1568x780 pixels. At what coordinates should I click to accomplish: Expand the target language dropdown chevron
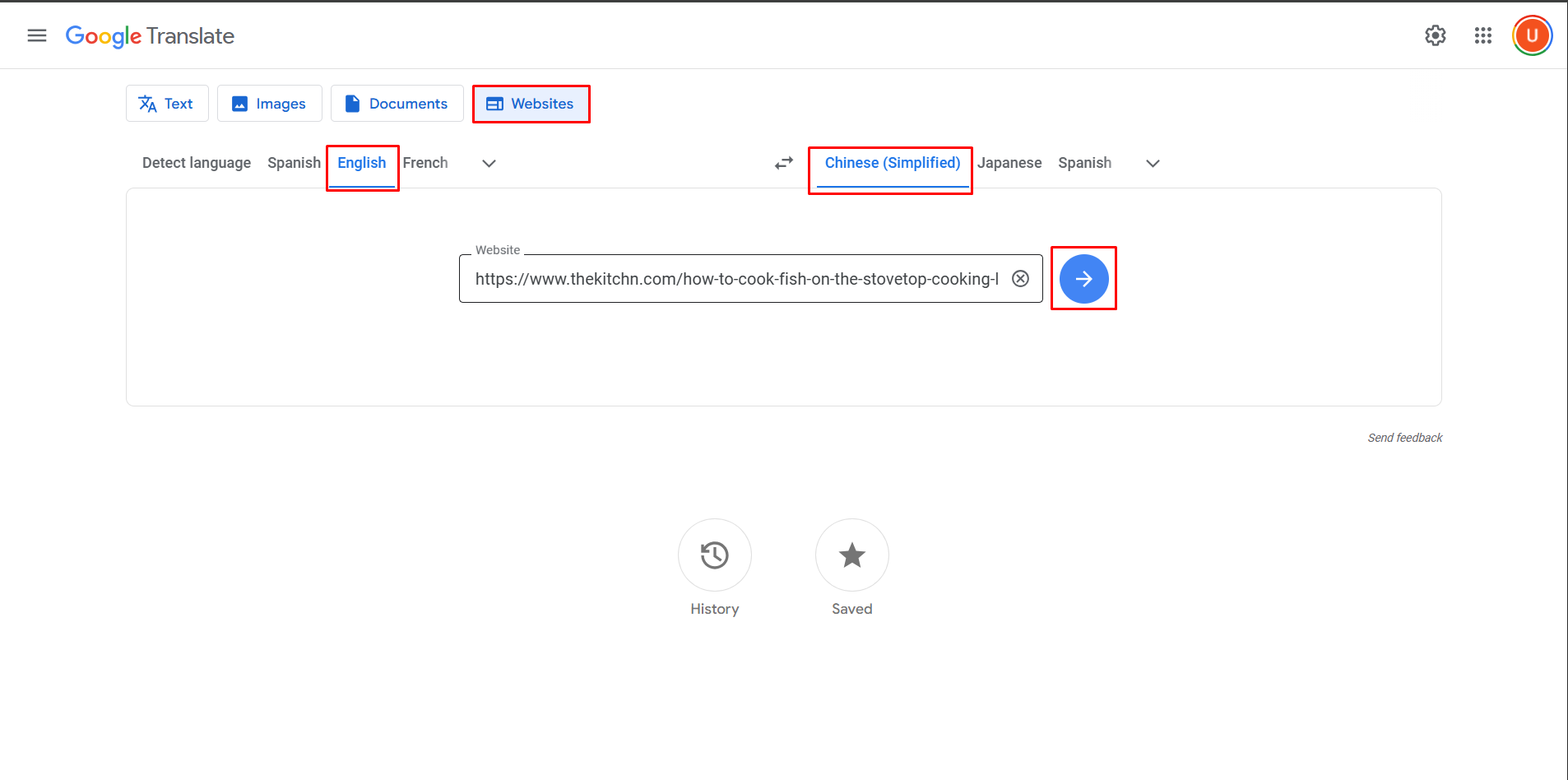pos(1152,163)
